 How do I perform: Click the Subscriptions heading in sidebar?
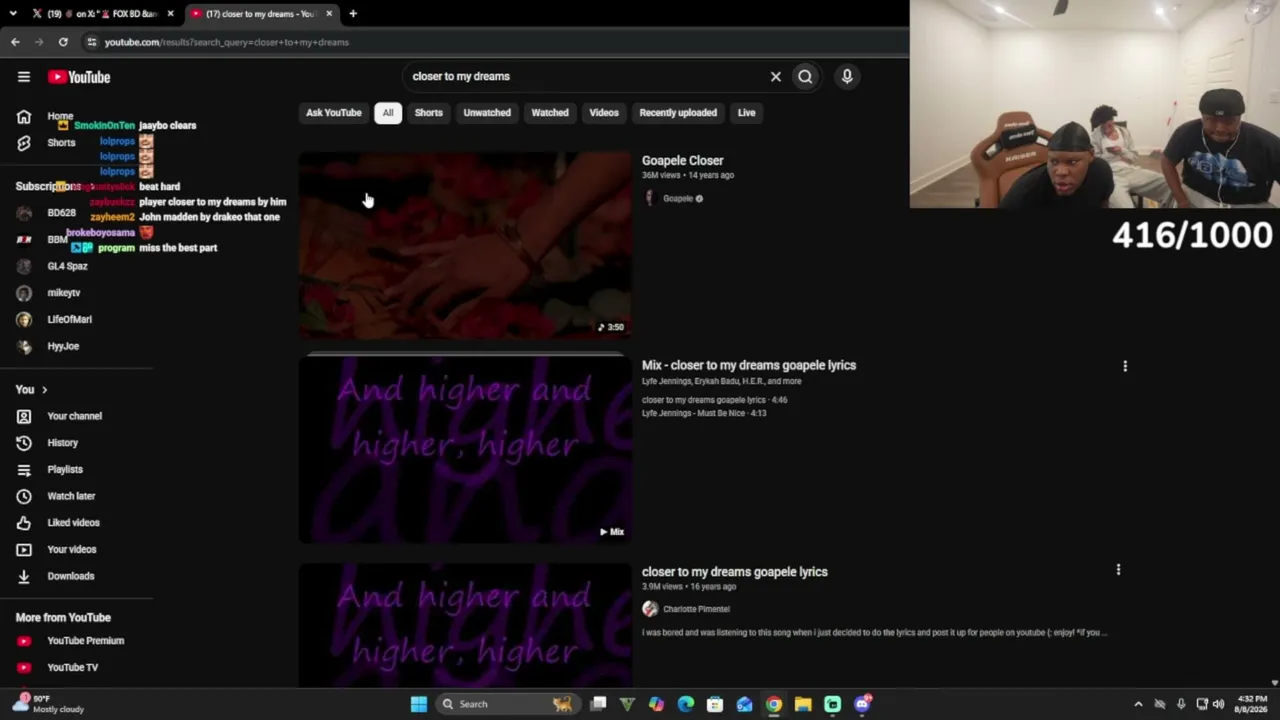click(x=48, y=187)
